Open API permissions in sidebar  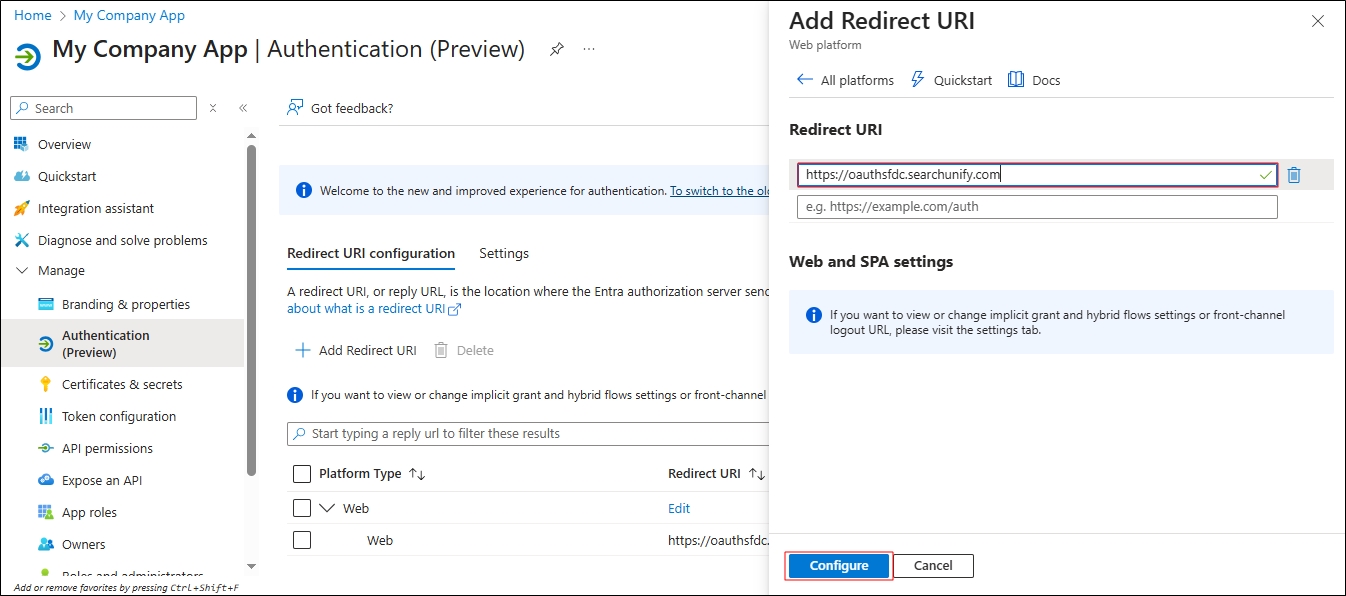(x=107, y=448)
